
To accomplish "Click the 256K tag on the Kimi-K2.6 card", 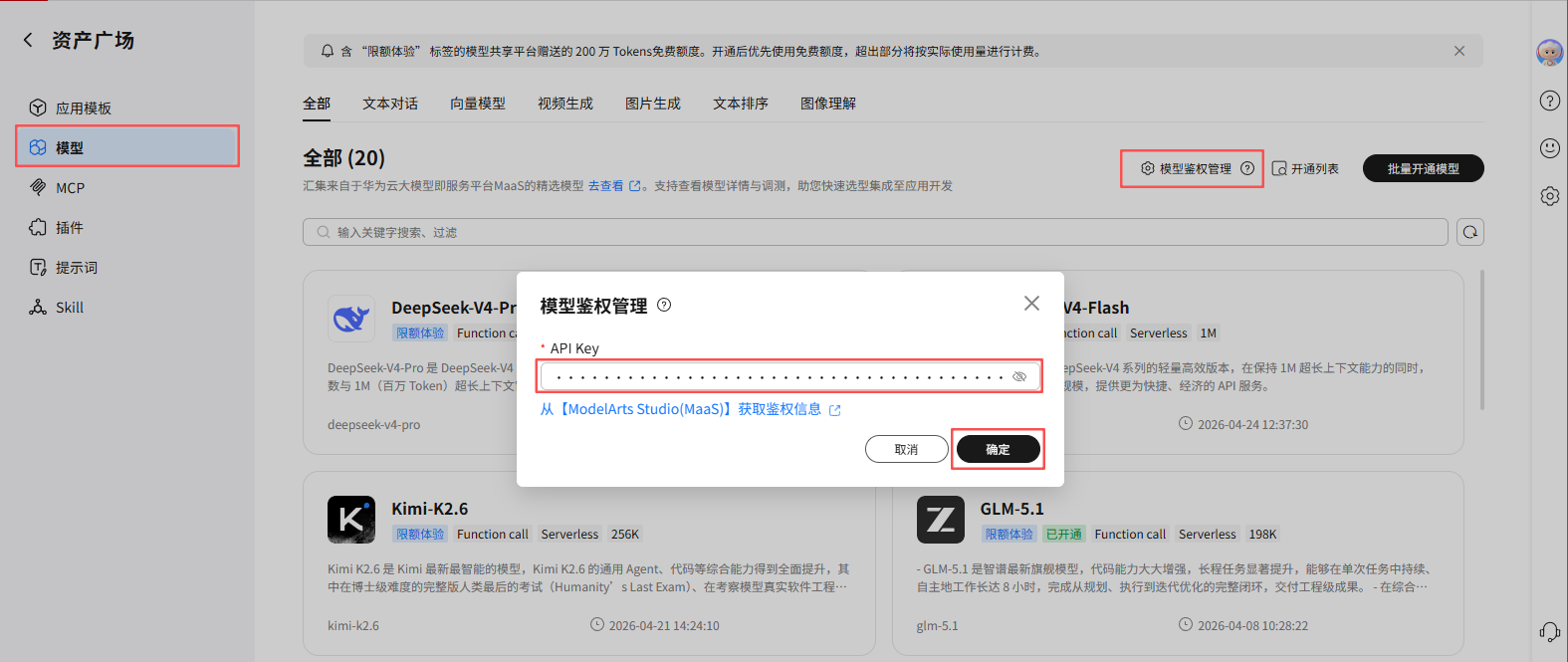I will [x=625, y=535].
